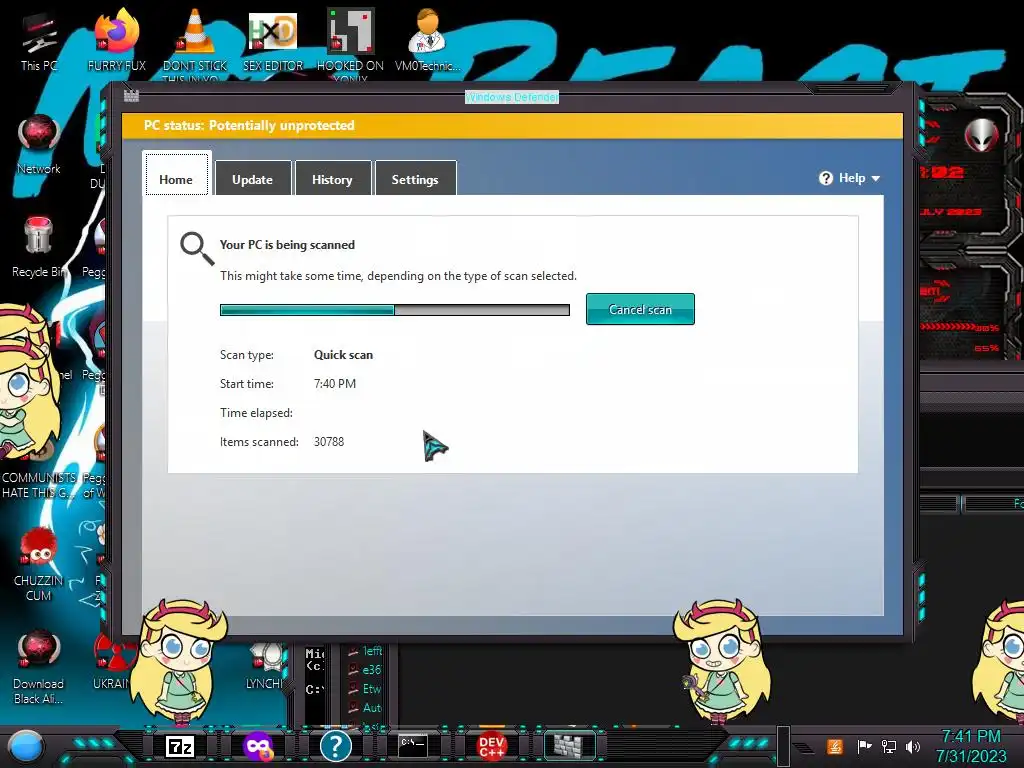Click the Help label text
Screen dimensions: 1024x768
click(x=852, y=178)
